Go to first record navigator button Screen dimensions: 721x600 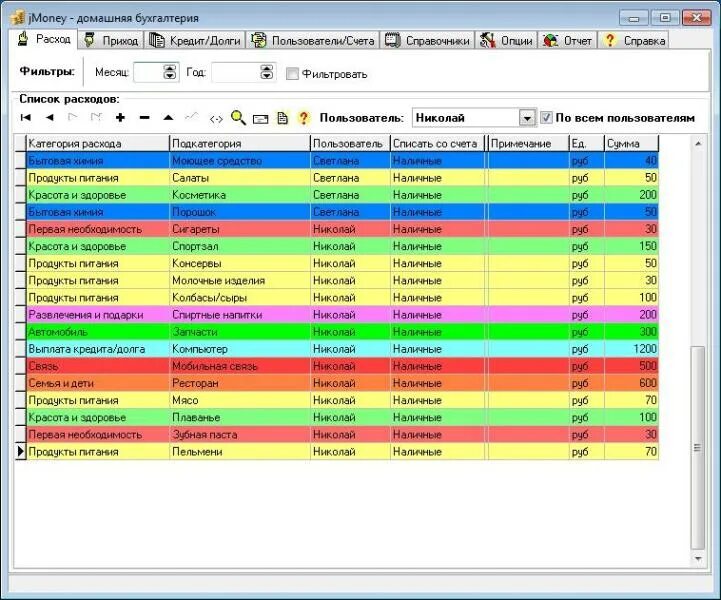[x=26, y=118]
